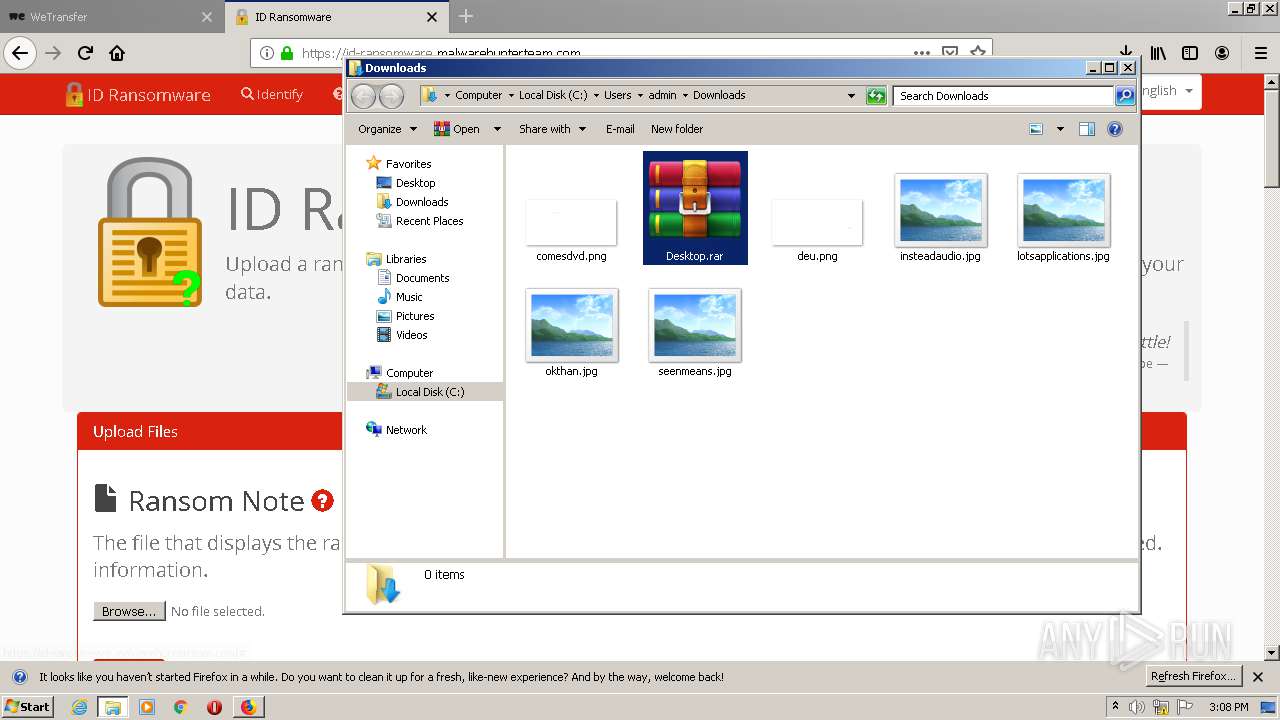Click Local Disk (C:) in breadcrumb

553,95
